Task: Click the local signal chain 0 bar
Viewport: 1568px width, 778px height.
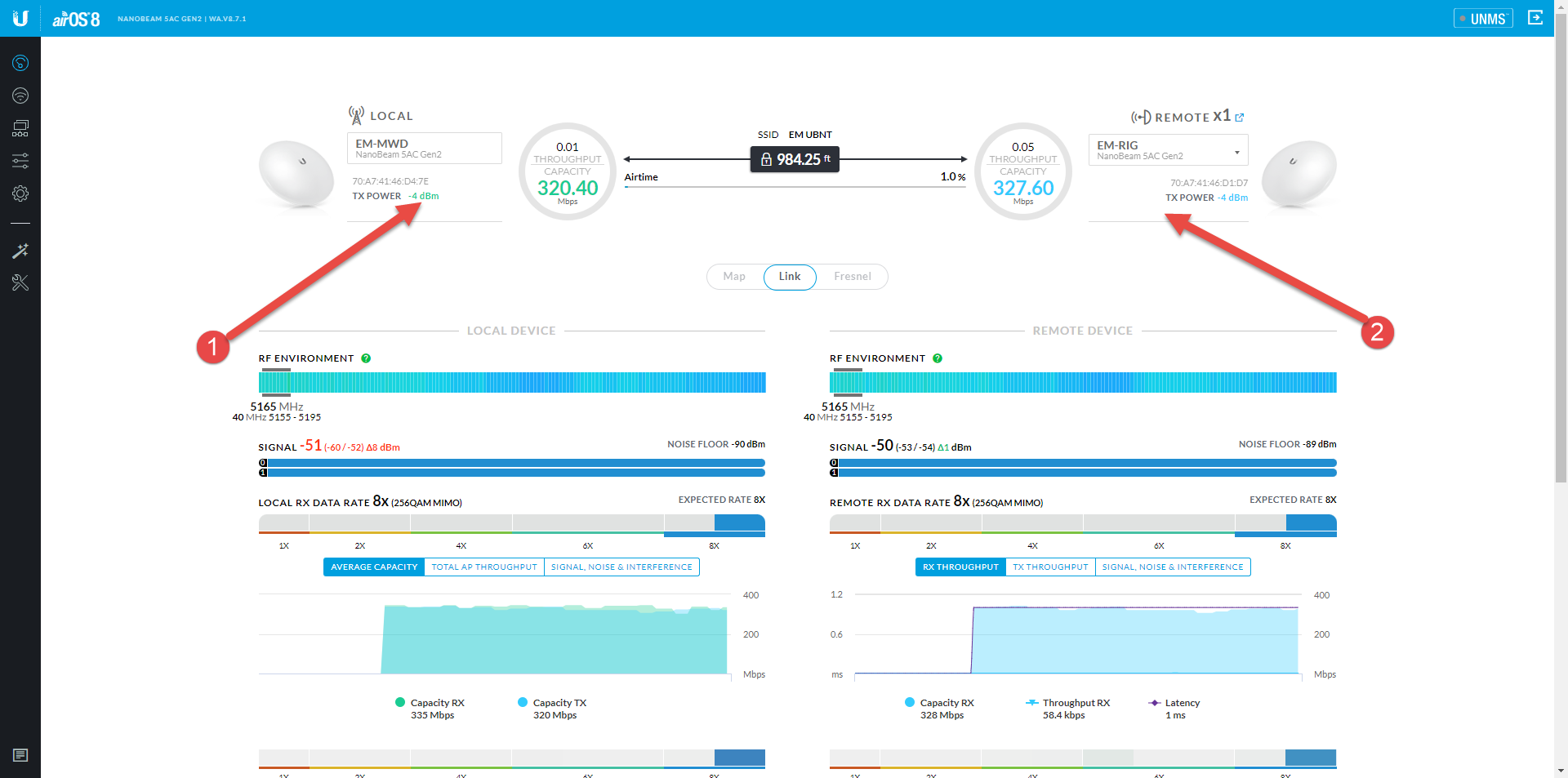Action: tap(512, 463)
